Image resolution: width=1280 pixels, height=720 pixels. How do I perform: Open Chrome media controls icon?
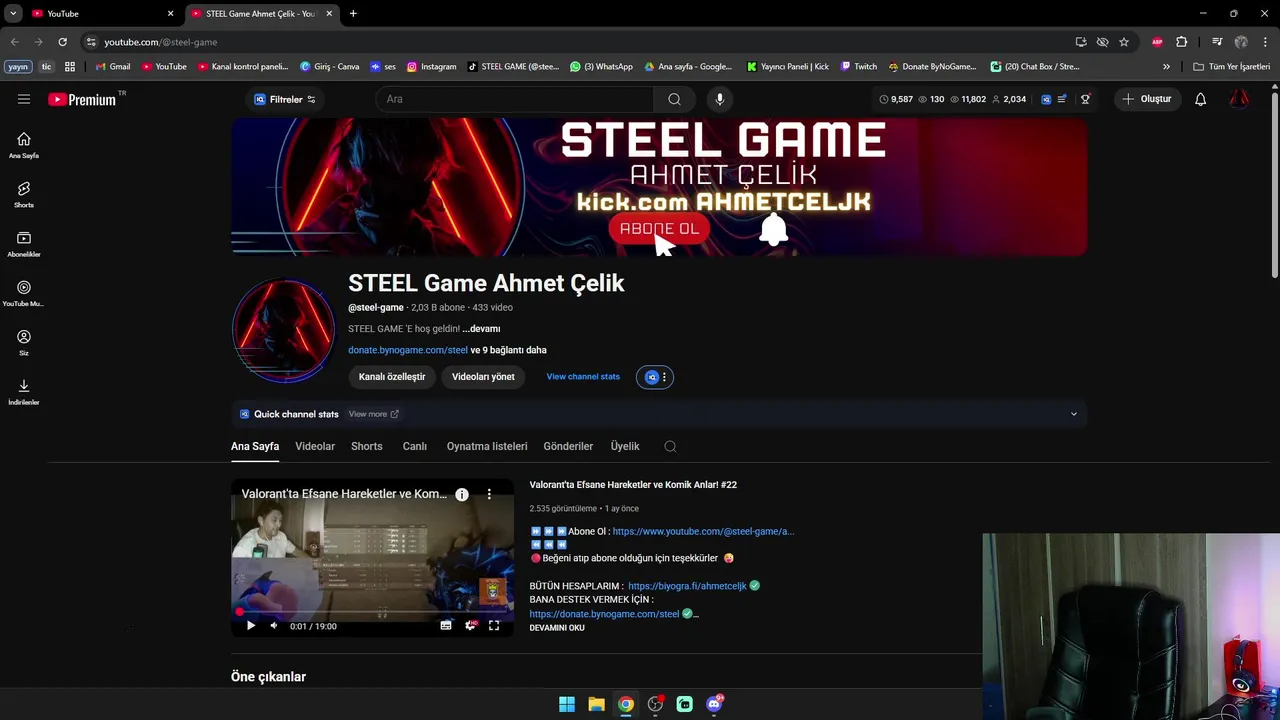pyautogui.click(x=1217, y=42)
